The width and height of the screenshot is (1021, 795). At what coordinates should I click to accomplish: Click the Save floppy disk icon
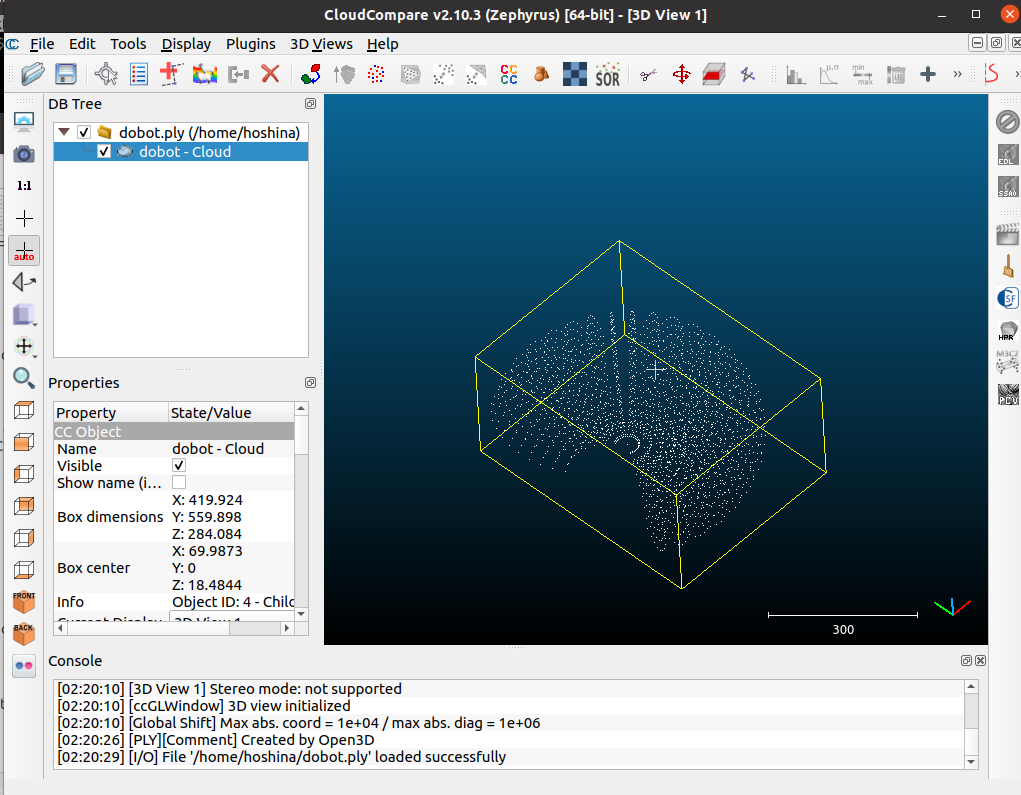coord(66,74)
